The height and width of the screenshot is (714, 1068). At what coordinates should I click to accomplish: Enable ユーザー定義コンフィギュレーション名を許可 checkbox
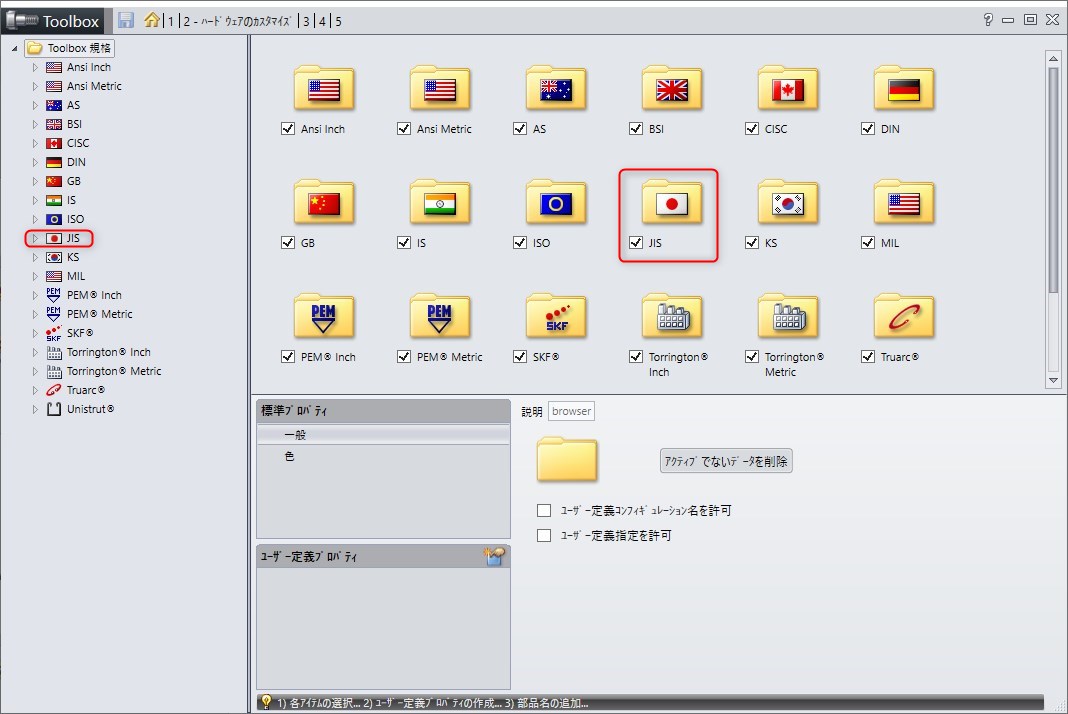tap(544, 511)
